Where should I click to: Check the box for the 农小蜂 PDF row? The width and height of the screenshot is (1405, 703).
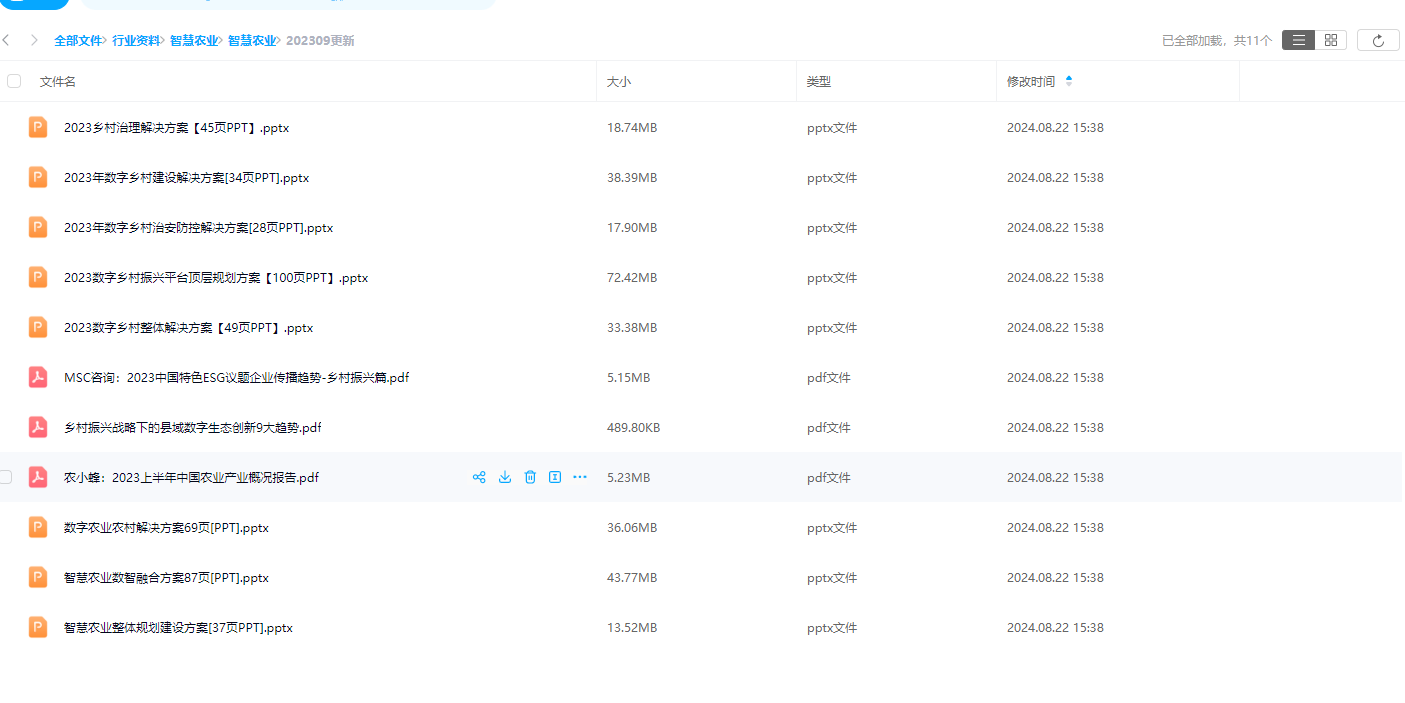[6, 478]
